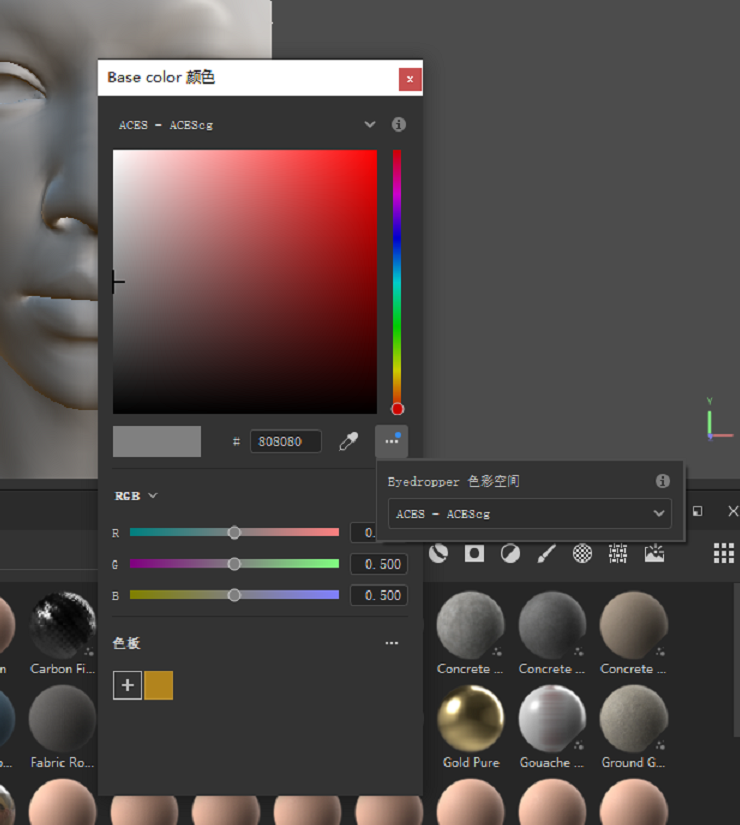Switch asset shelf to grid view
Screen dimensions: 740x825
(x=723, y=553)
